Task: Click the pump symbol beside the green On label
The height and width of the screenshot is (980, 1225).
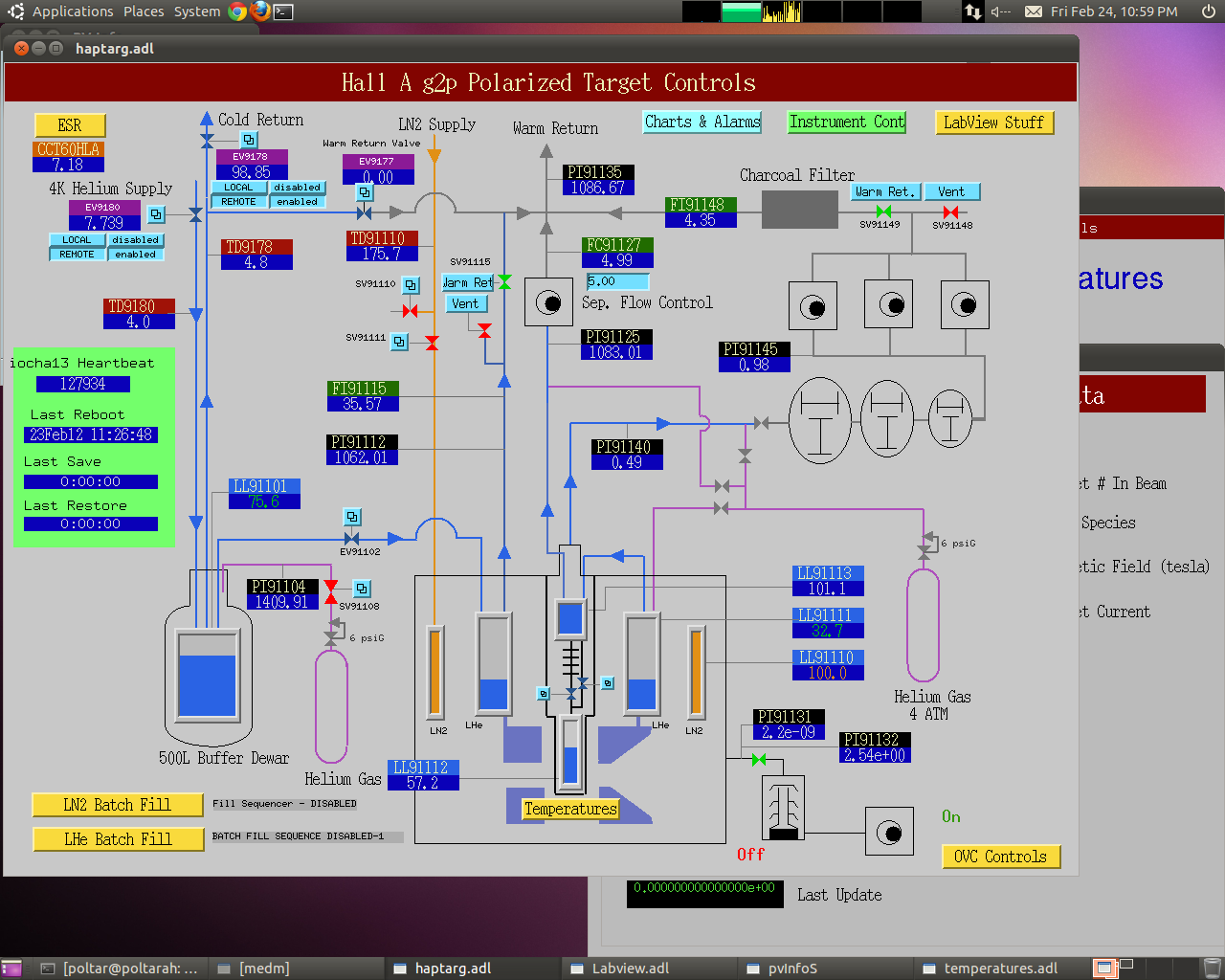Action: tap(889, 832)
